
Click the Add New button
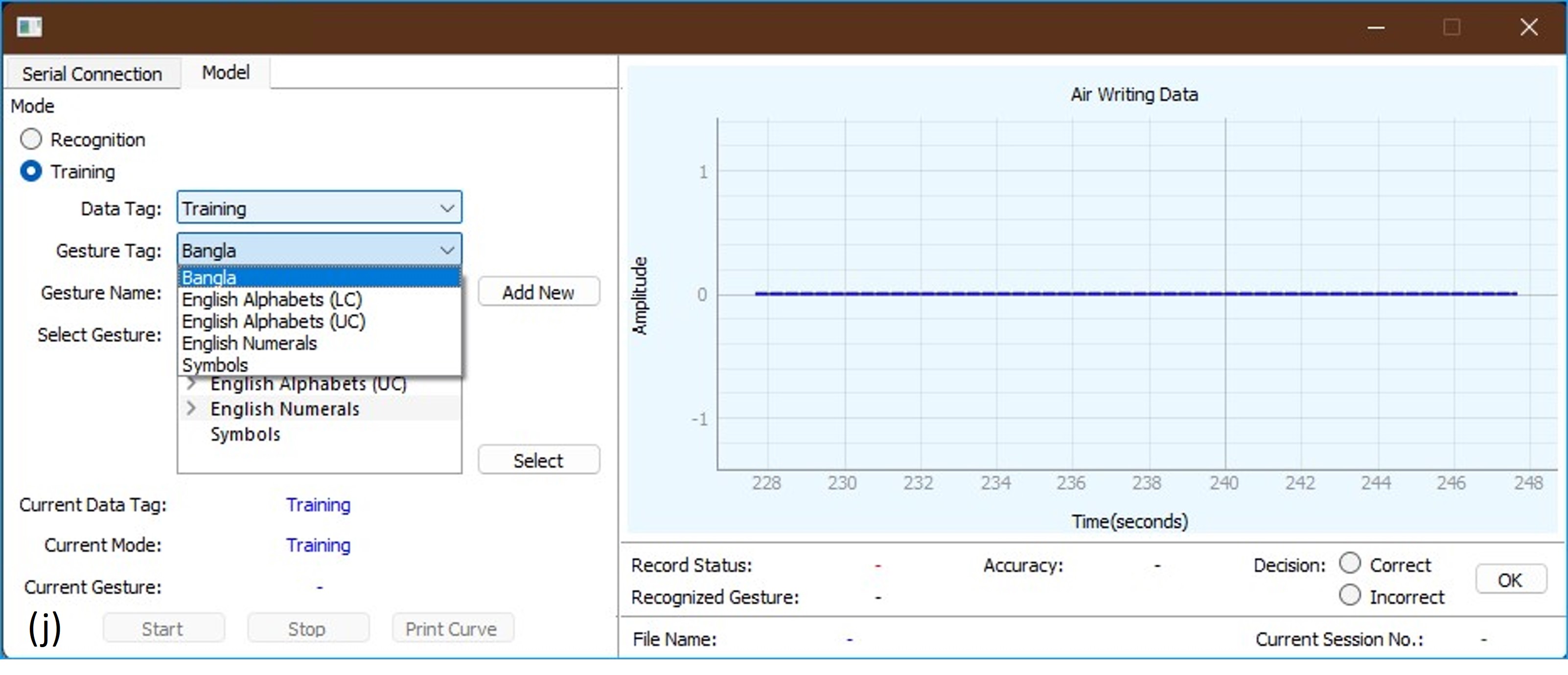pos(538,292)
